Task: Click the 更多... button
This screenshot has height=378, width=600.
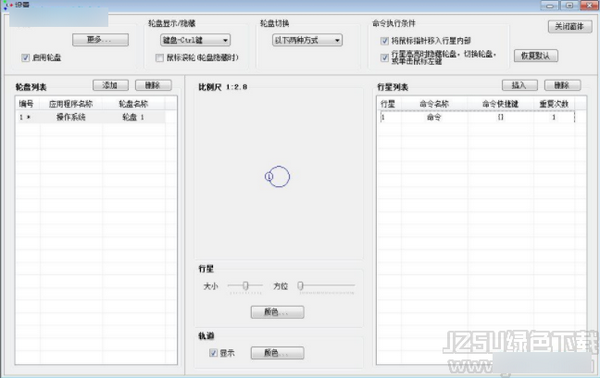Action: [x=100, y=40]
